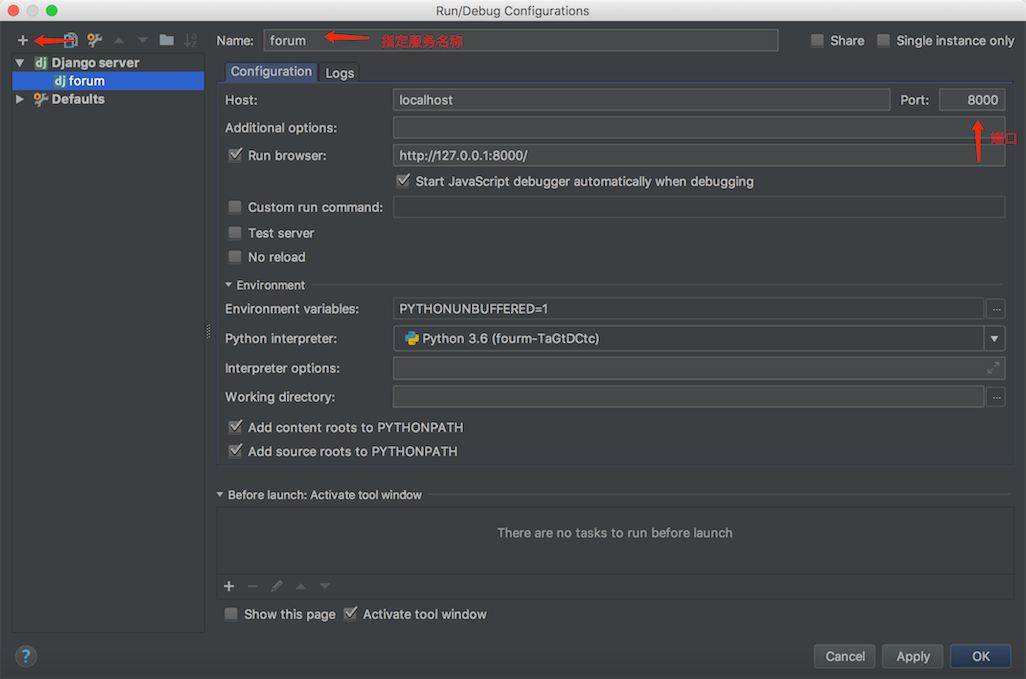The width and height of the screenshot is (1026, 679).
Task: Copy the selected configuration
Action: (x=71, y=41)
